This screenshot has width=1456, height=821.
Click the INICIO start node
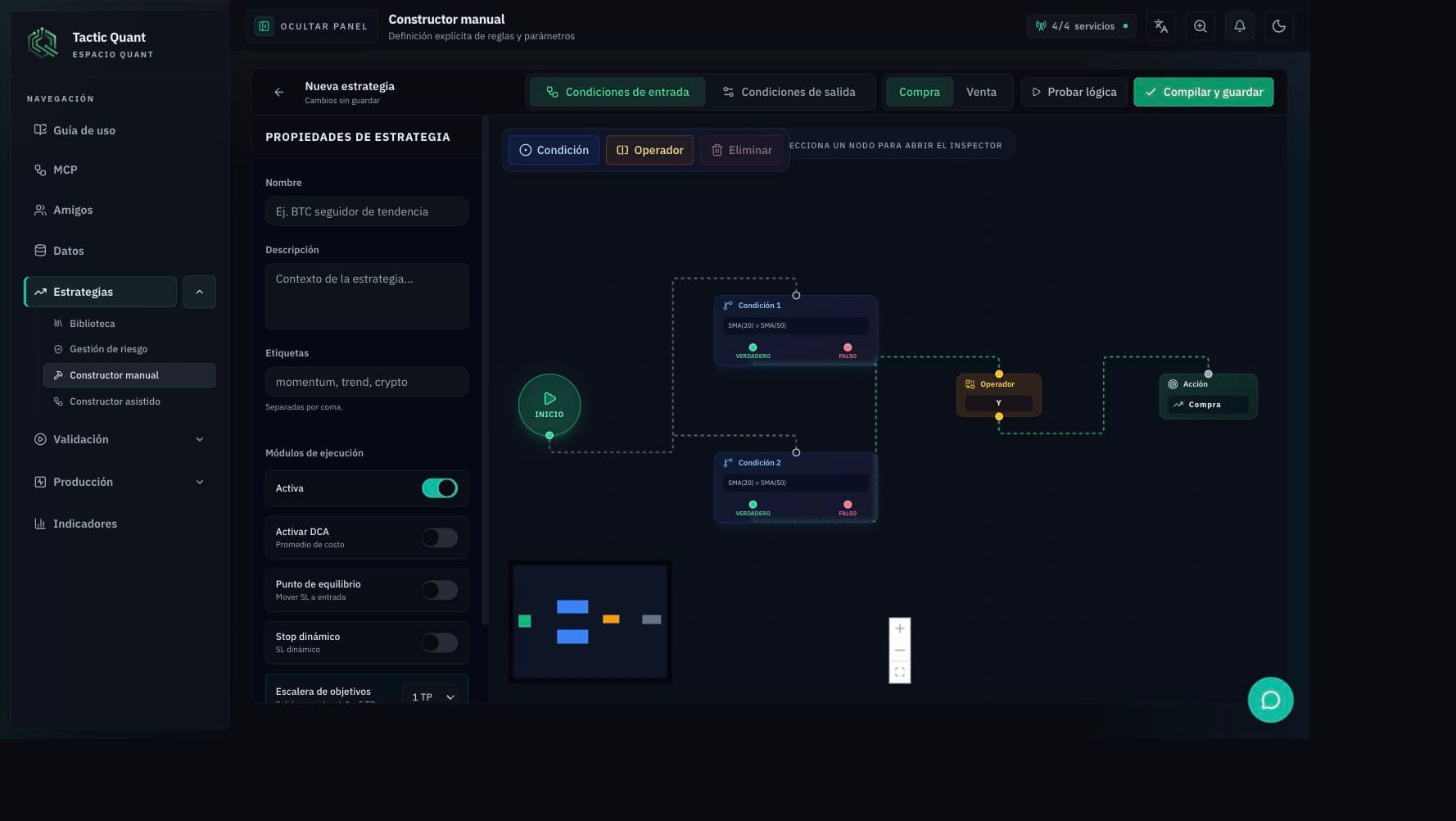[549, 405]
